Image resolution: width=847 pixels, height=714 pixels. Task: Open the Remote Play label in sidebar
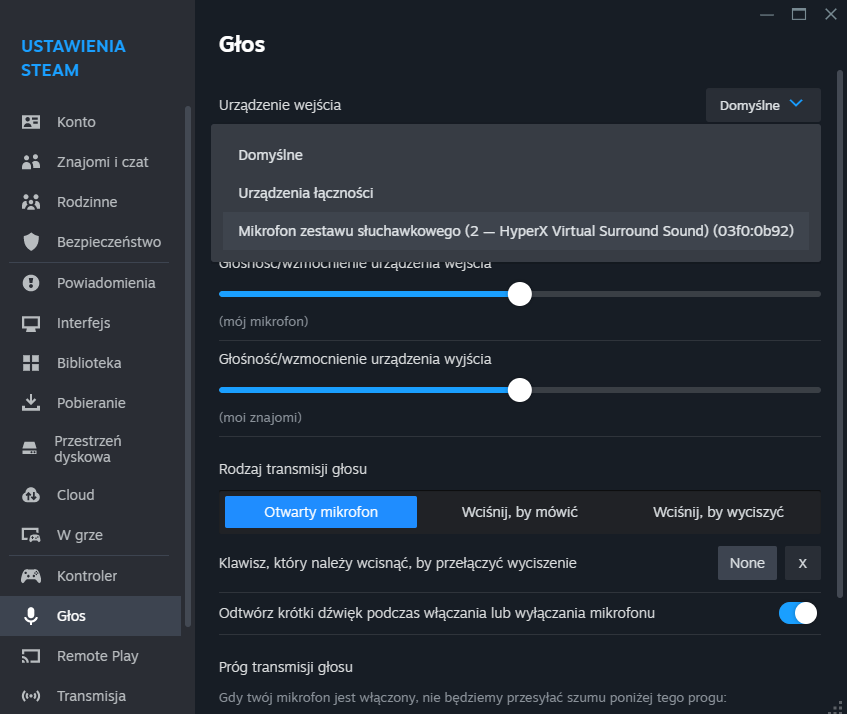98,656
